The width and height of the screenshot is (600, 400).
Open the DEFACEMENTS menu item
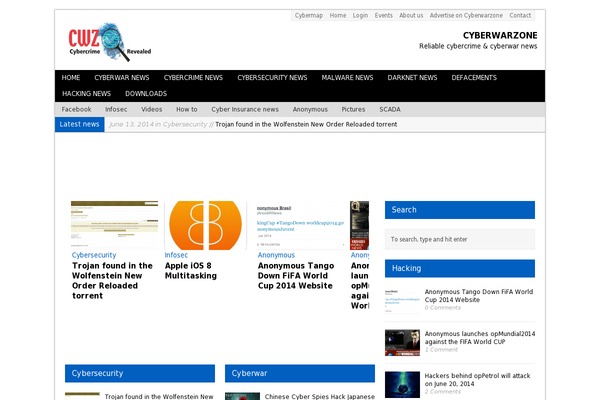tap(474, 78)
